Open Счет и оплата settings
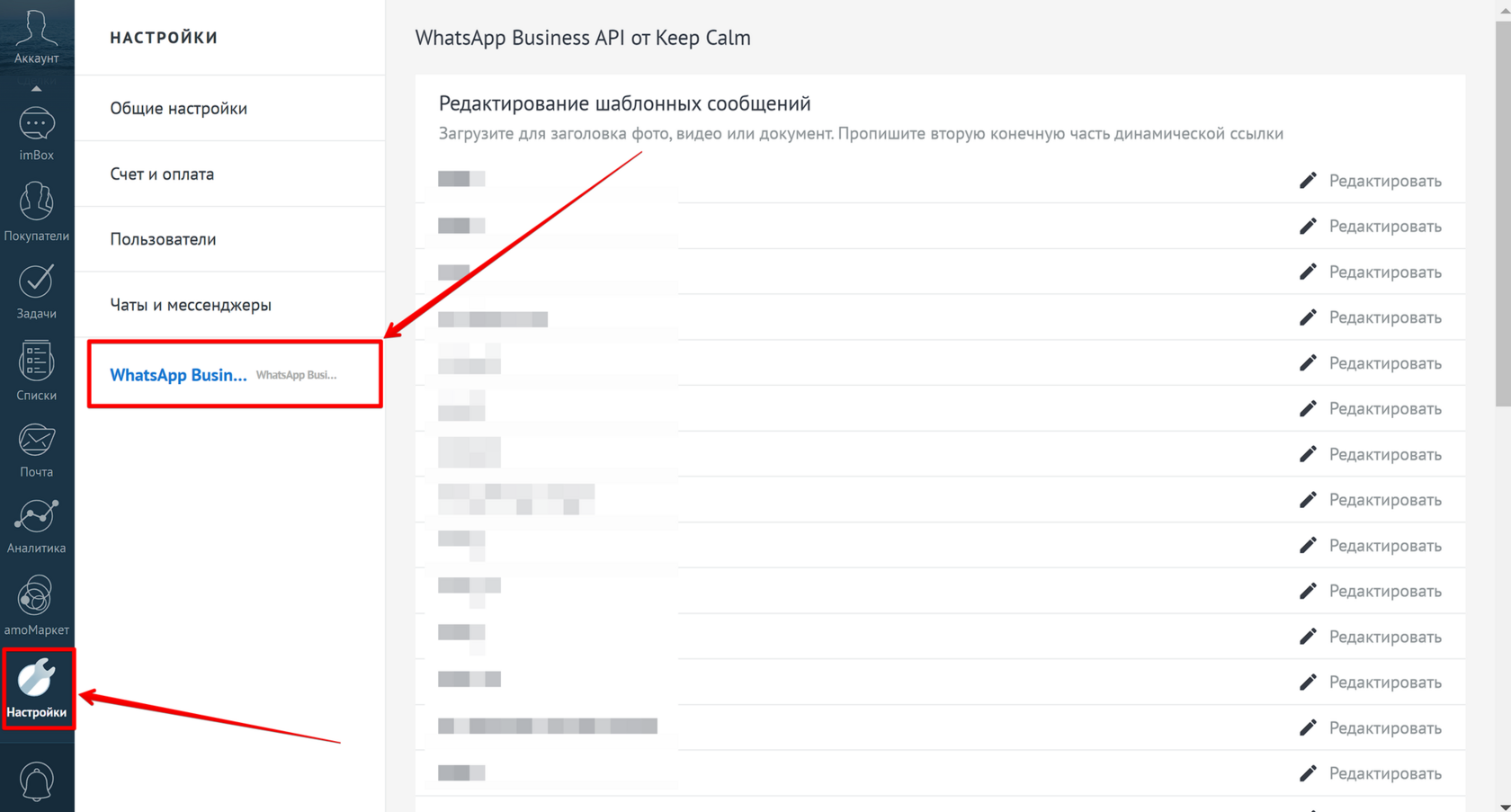Image resolution: width=1511 pixels, height=812 pixels. point(230,174)
